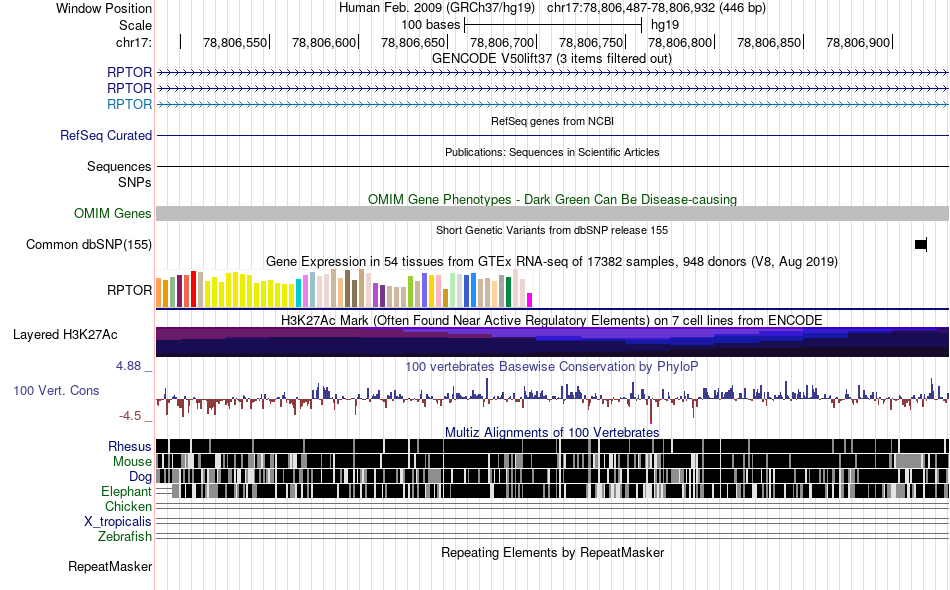Click the 4.88 PhyloP upper scale value
The width and height of the screenshot is (950, 590).
coord(128,366)
